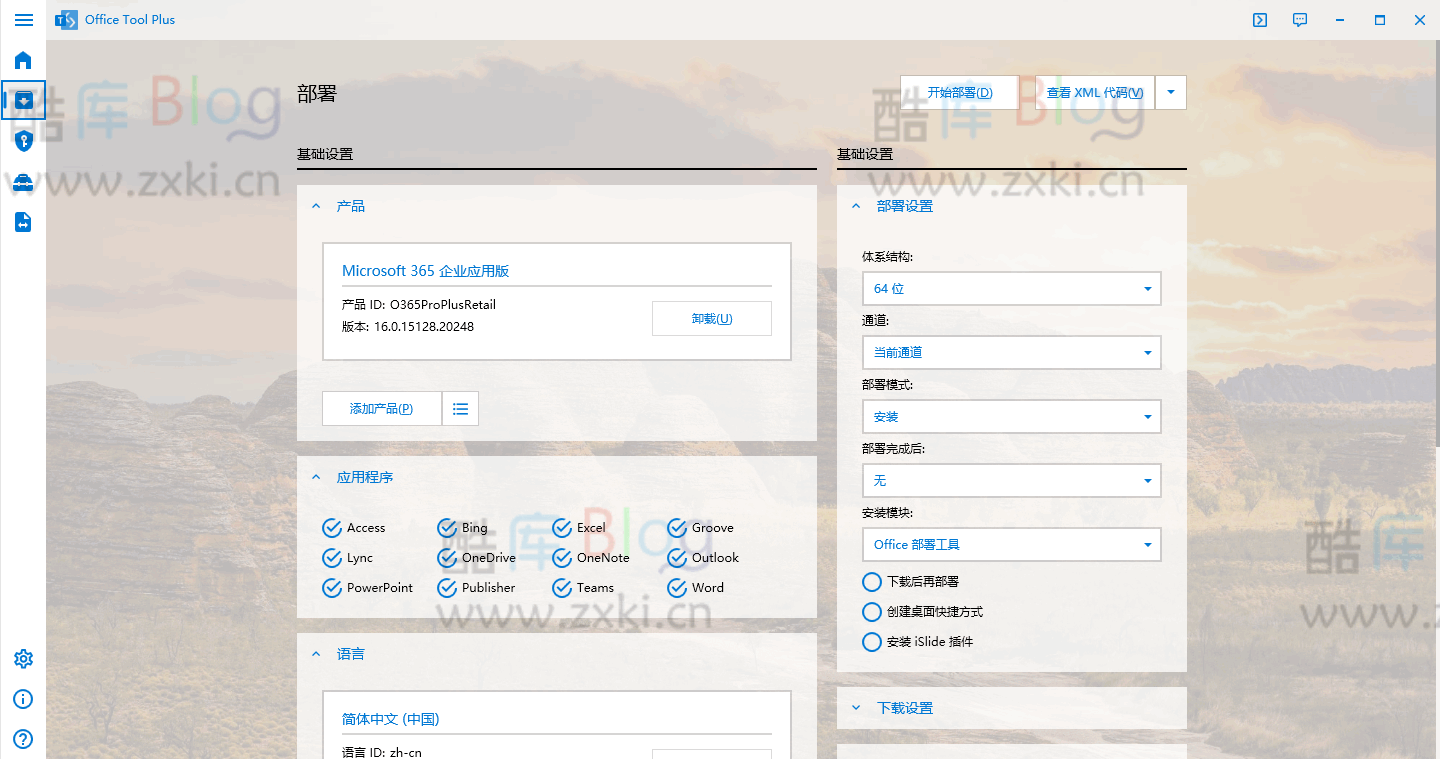Select the Deploy icon in the sidebar
1440x759 pixels.
click(x=23, y=100)
